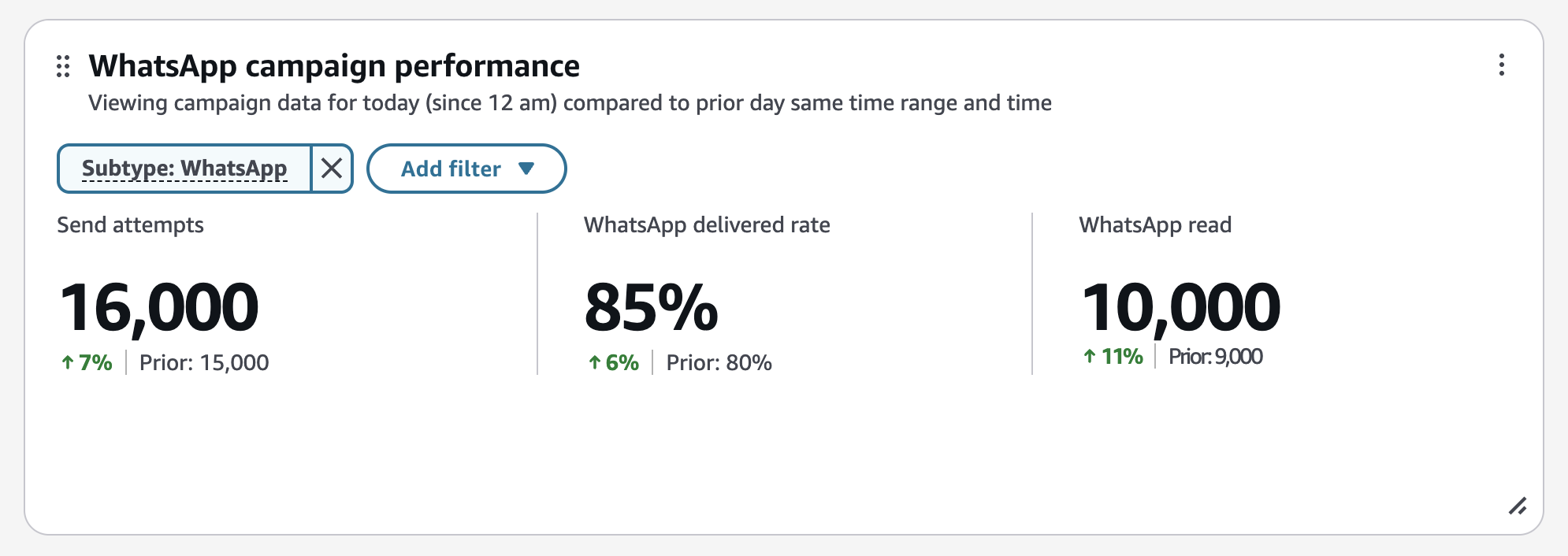Click the green 11% change indicator

pos(1120,356)
